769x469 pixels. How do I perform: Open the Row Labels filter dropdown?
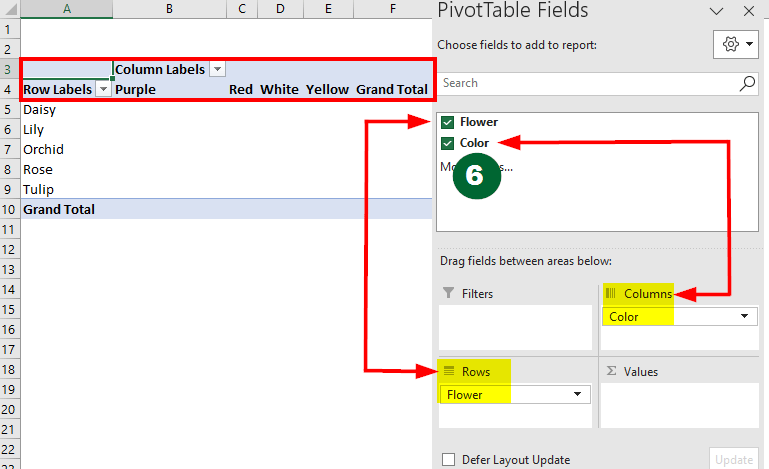[102, 89]
